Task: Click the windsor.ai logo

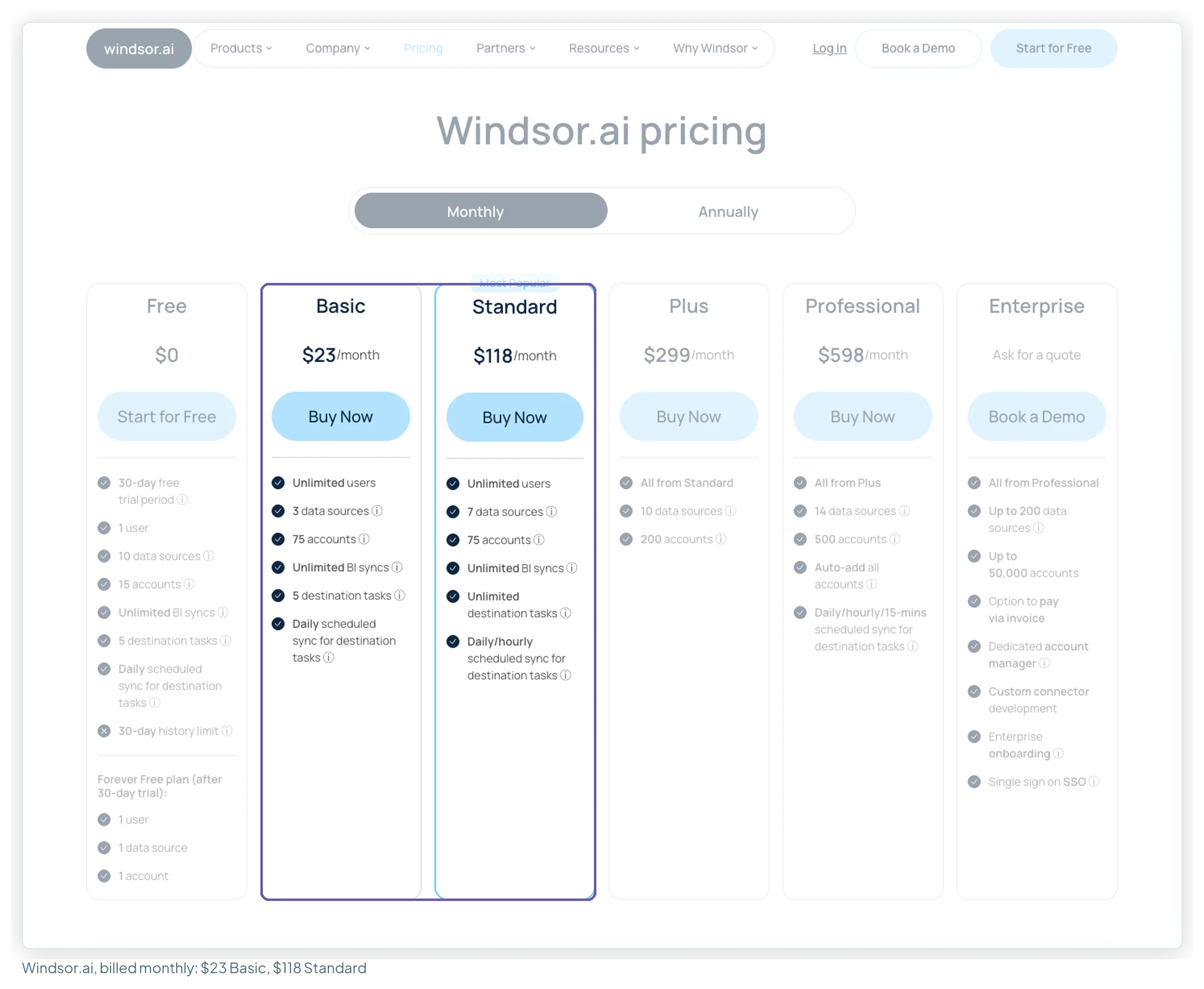Action: tap(138, 48)
